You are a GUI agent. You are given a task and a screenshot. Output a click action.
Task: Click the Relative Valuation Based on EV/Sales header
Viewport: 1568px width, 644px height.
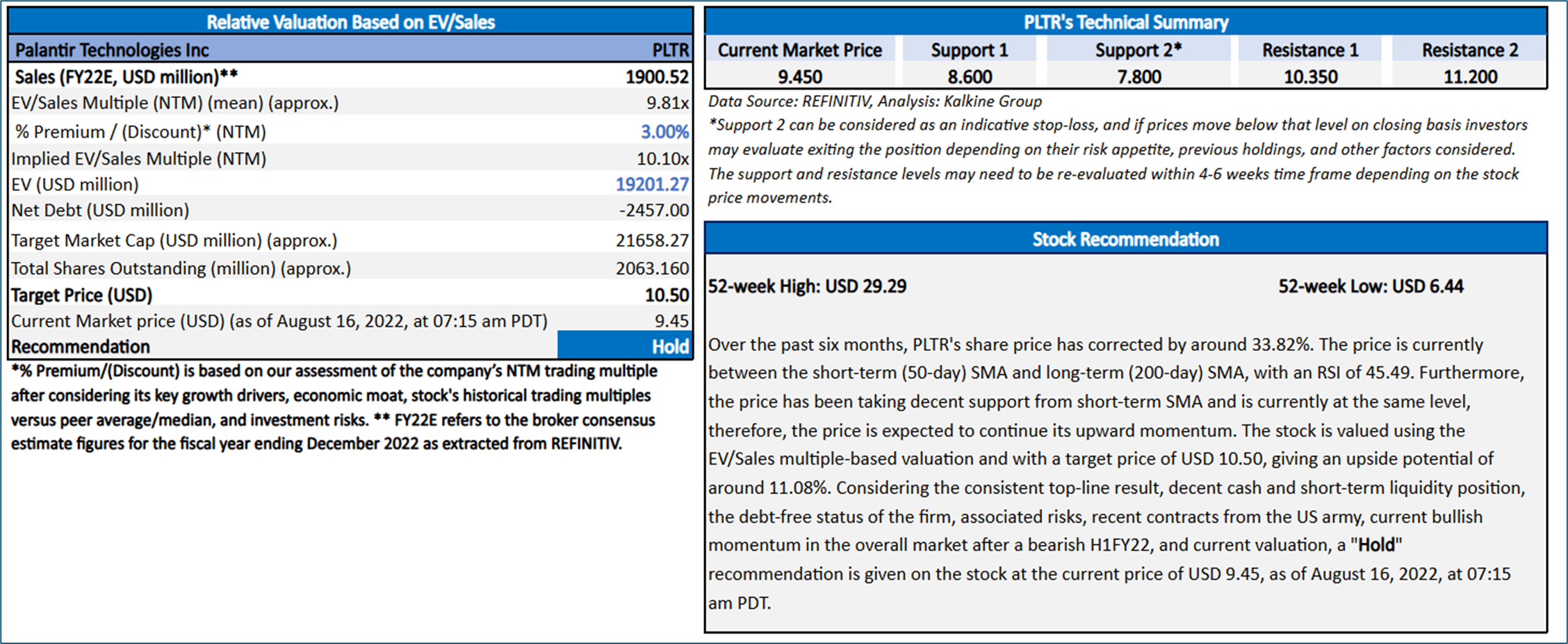[x=350, y=22]
